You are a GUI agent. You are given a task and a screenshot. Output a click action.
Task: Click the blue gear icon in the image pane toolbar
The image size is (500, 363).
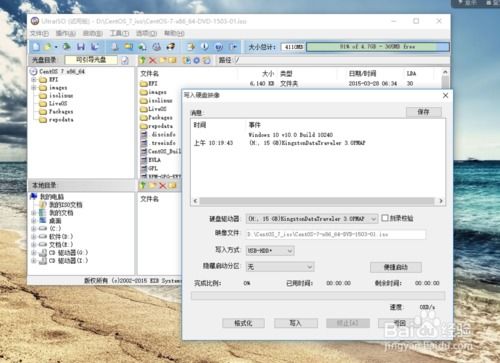[x=197, y=60]
